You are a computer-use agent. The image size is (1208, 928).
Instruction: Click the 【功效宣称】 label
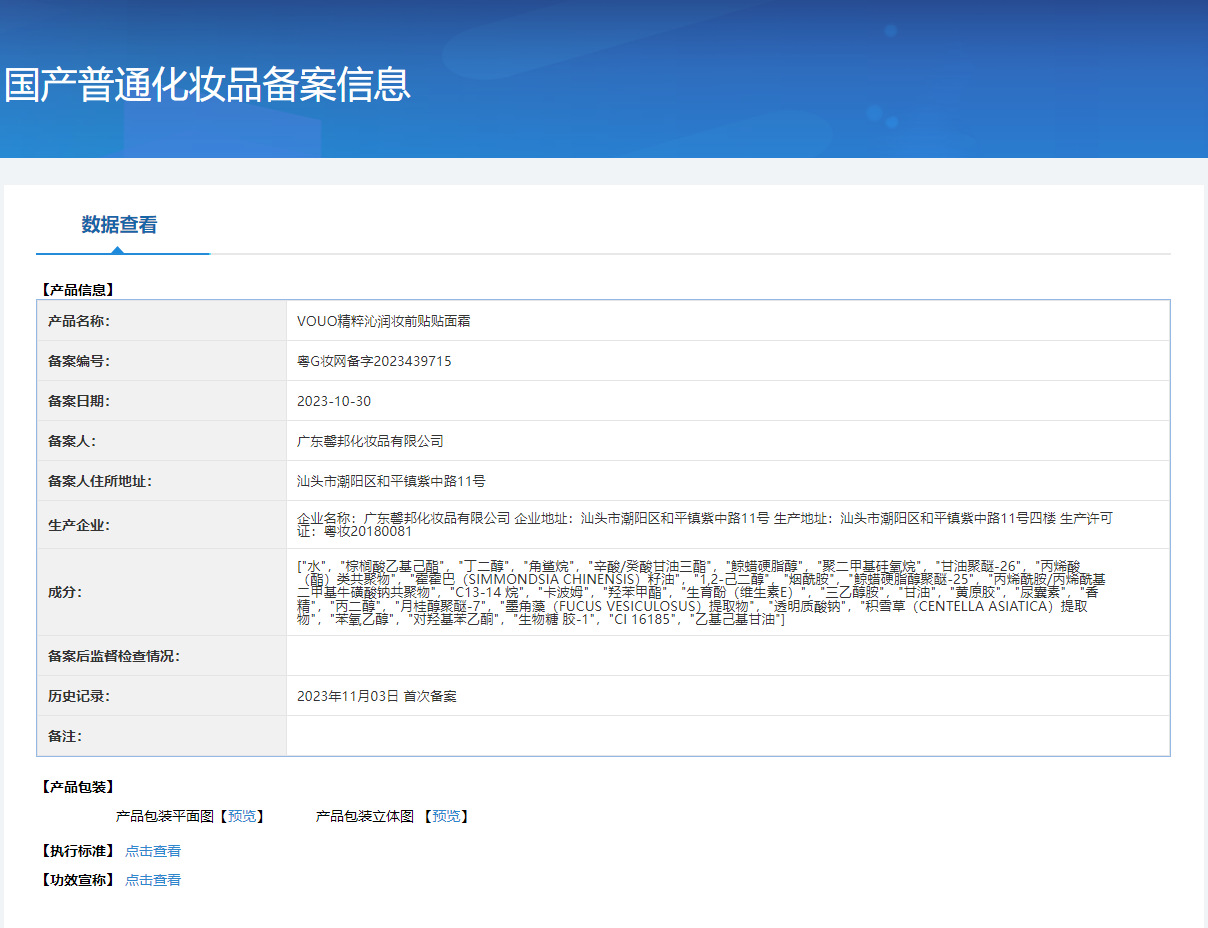[x=77, y=880]
